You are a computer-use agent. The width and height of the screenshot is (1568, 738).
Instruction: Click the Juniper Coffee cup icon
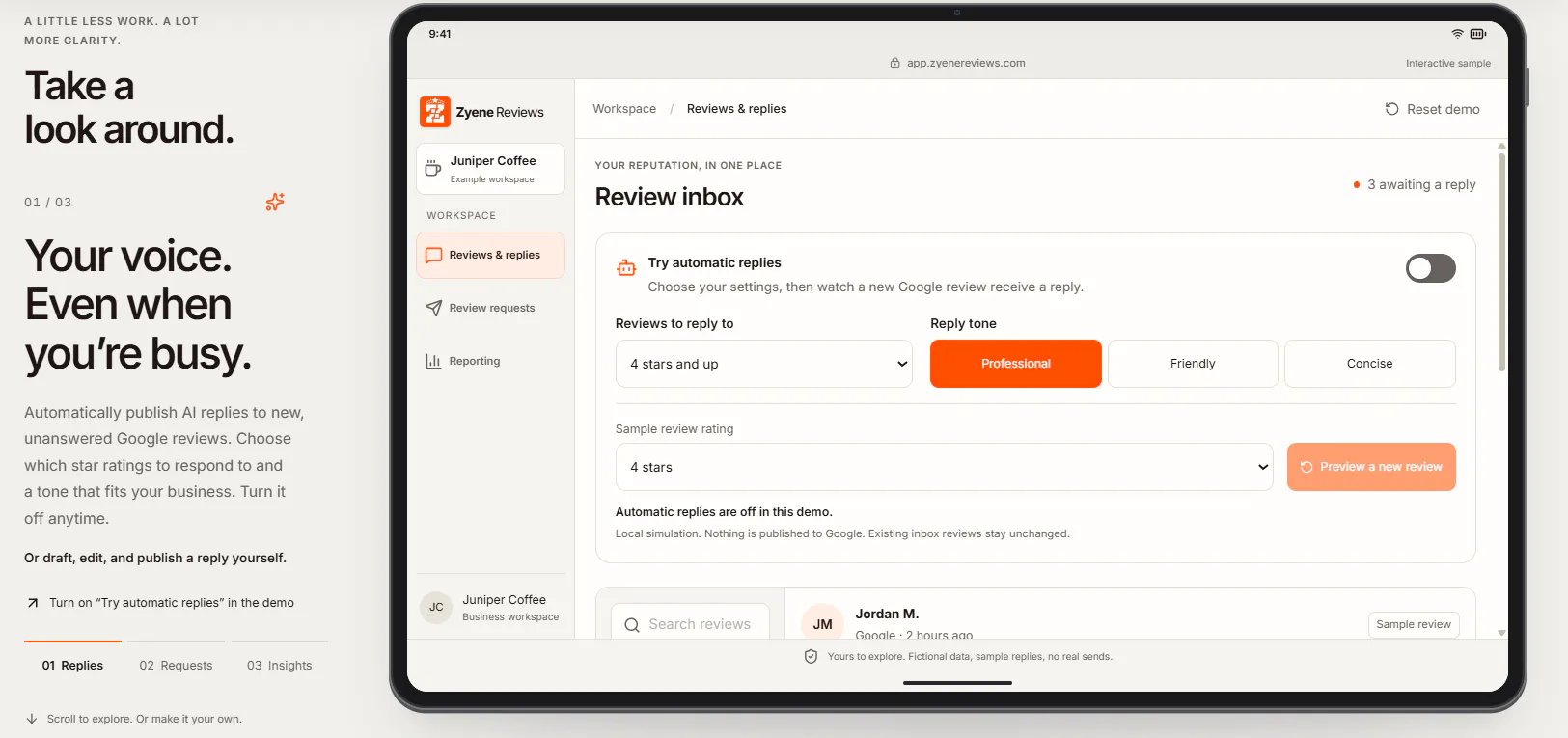[x=433, y=169]
